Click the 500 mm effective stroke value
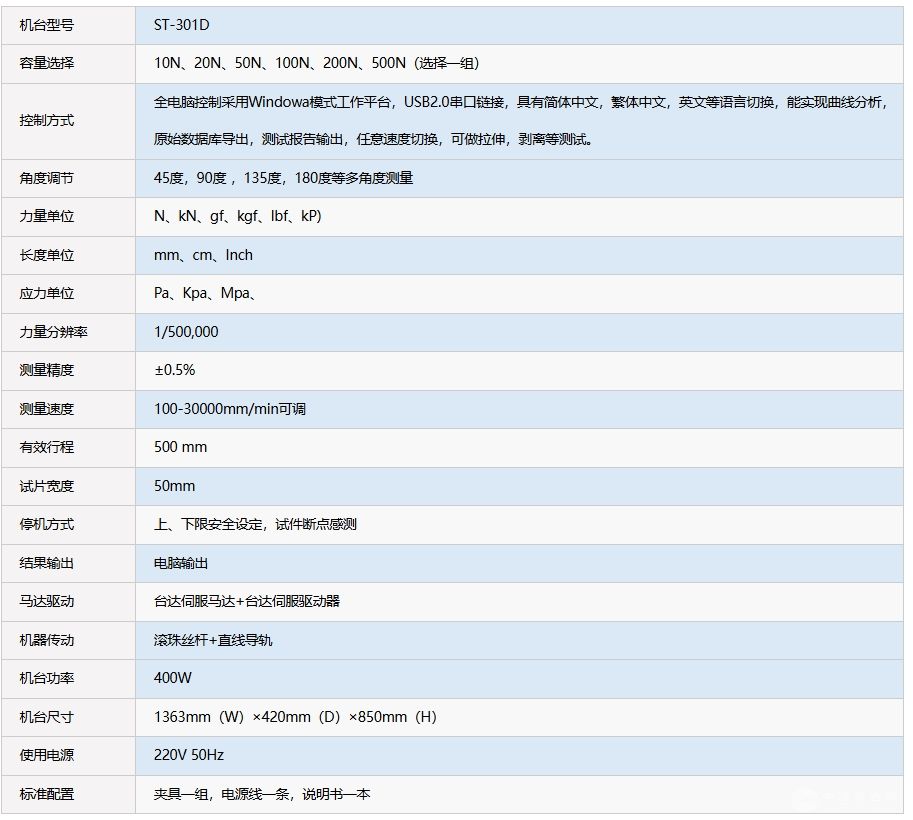The height and width of the screenshot is (820, 913). coord(181,447)
